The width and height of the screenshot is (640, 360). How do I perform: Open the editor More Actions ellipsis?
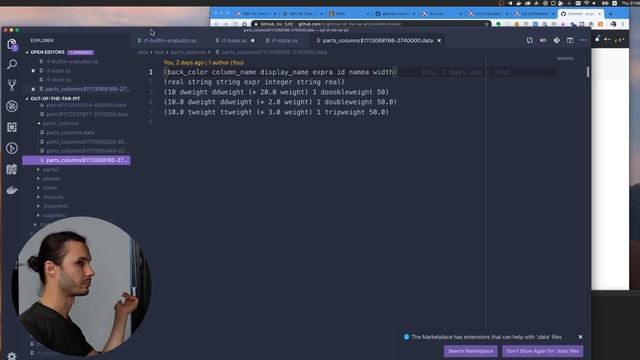click(x=583, y=40)
